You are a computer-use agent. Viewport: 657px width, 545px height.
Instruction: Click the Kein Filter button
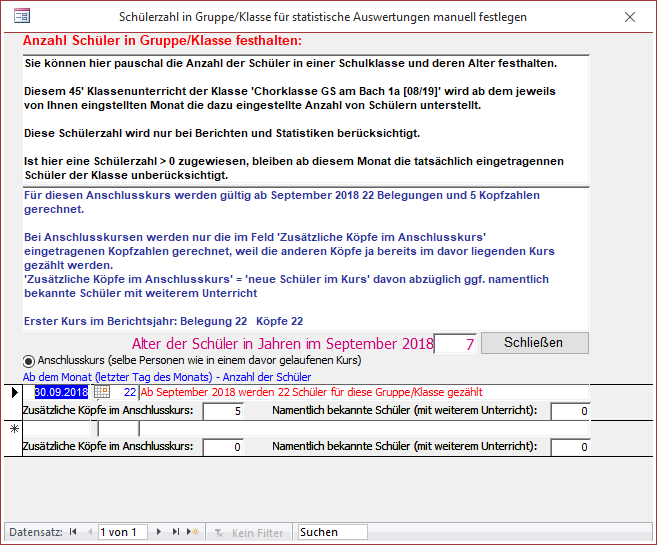point(250,533)
